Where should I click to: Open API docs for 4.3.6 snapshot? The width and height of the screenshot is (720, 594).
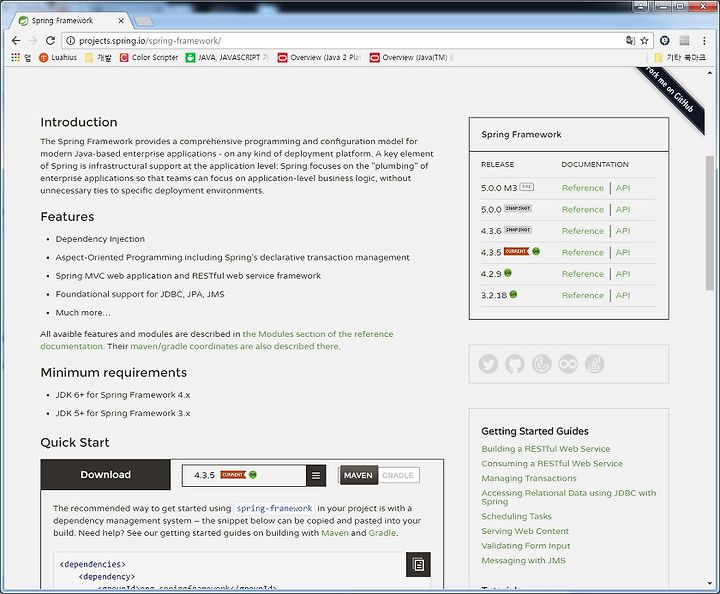point(623,231)
